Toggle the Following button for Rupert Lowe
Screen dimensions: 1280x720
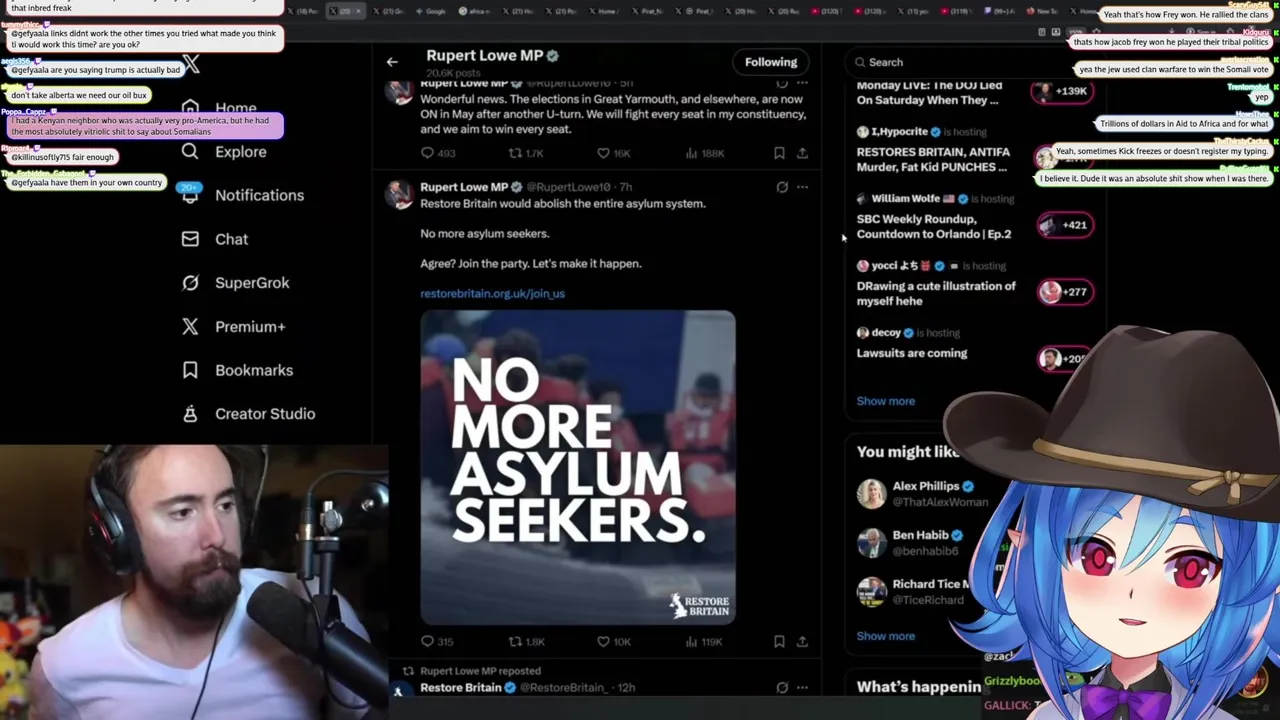pyautogui.click(x=771, y=62)
